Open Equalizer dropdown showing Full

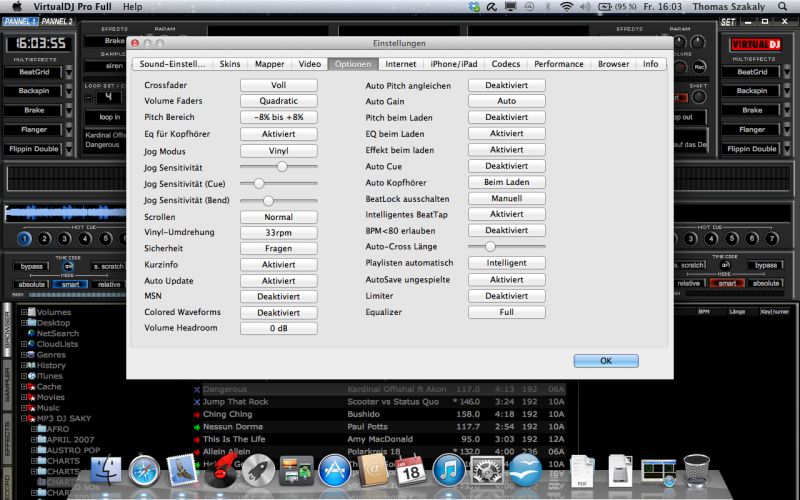tap(507, 312)
